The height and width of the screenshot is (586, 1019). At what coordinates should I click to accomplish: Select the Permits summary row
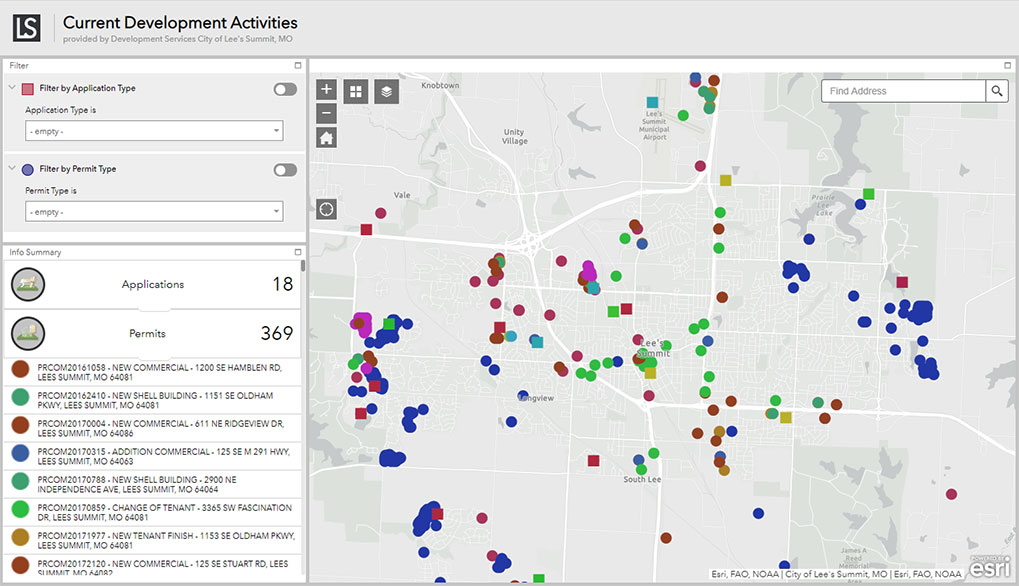[x=152, y=333]
